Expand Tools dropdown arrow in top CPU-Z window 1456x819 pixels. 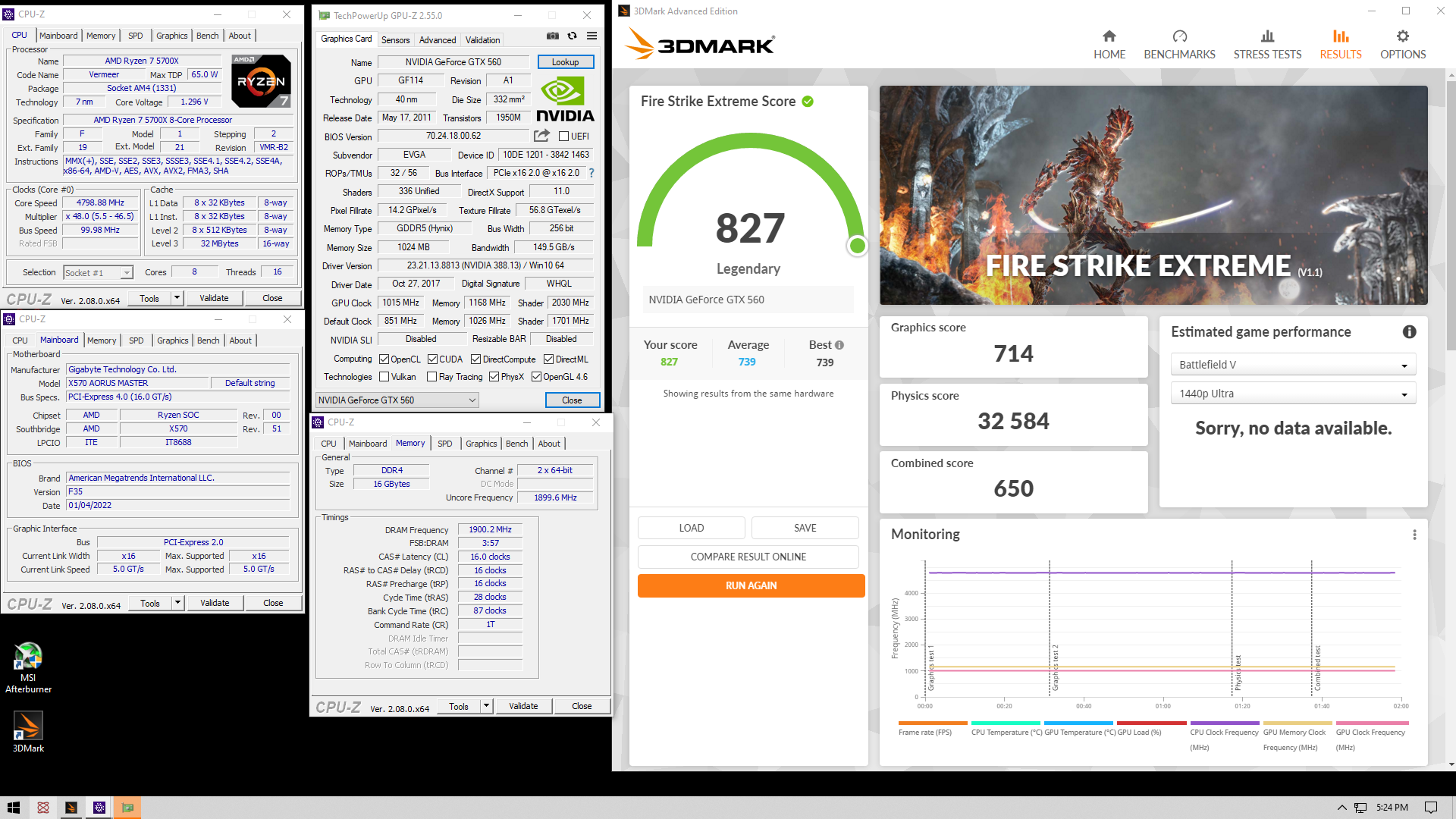coord(177,298)
